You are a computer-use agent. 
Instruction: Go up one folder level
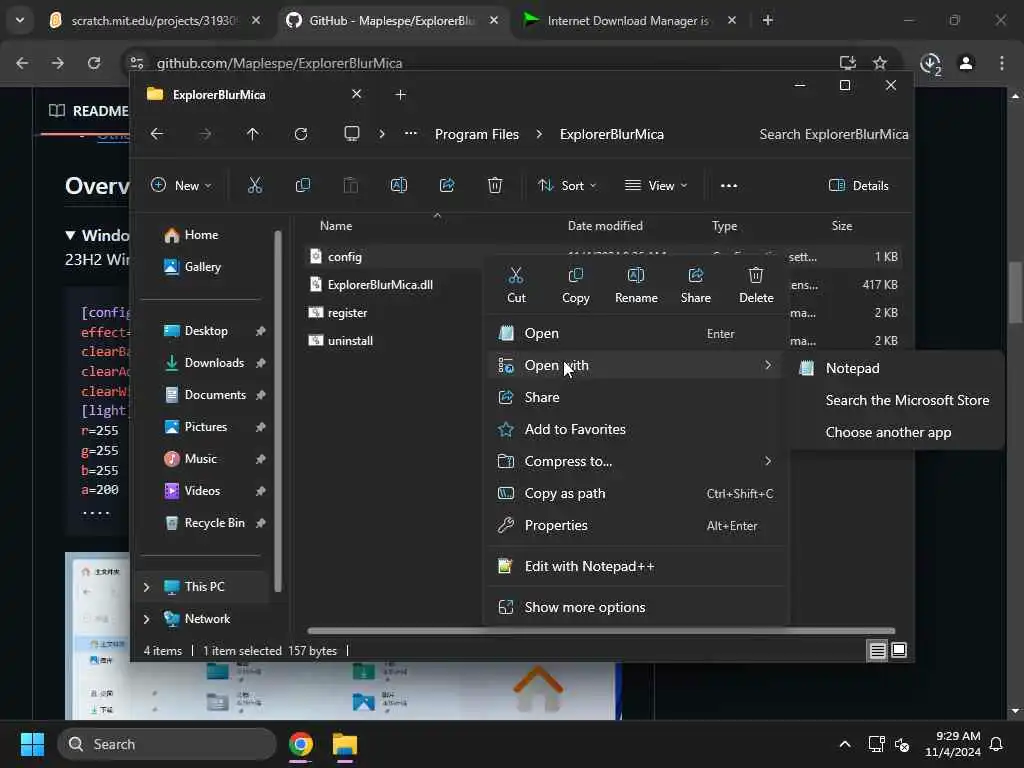pyautogui.click(x=253, y=134)
